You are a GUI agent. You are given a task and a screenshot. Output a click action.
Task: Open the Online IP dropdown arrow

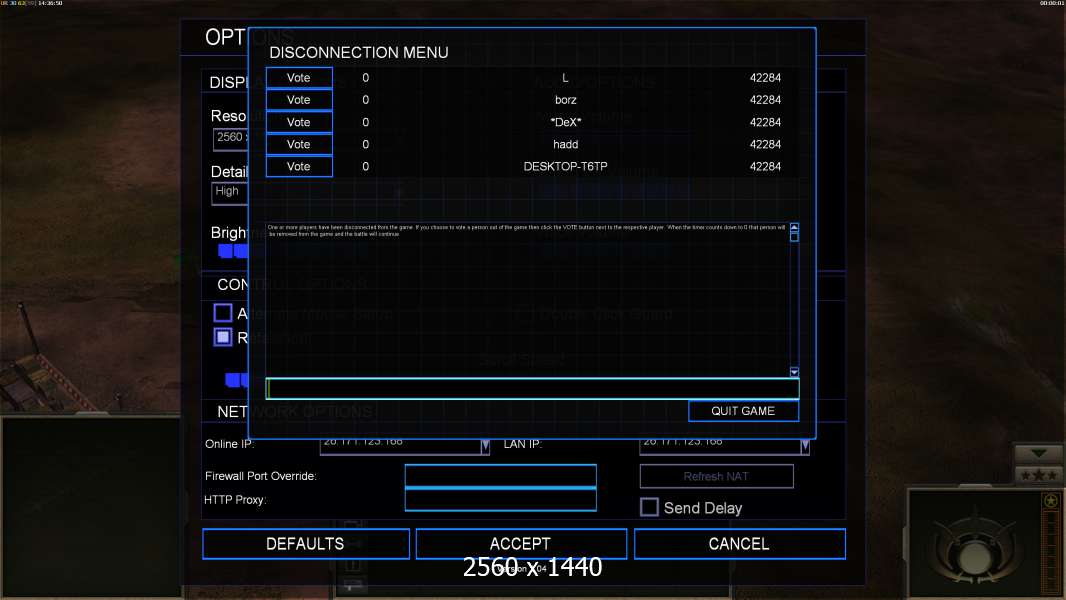pos(485,446)
